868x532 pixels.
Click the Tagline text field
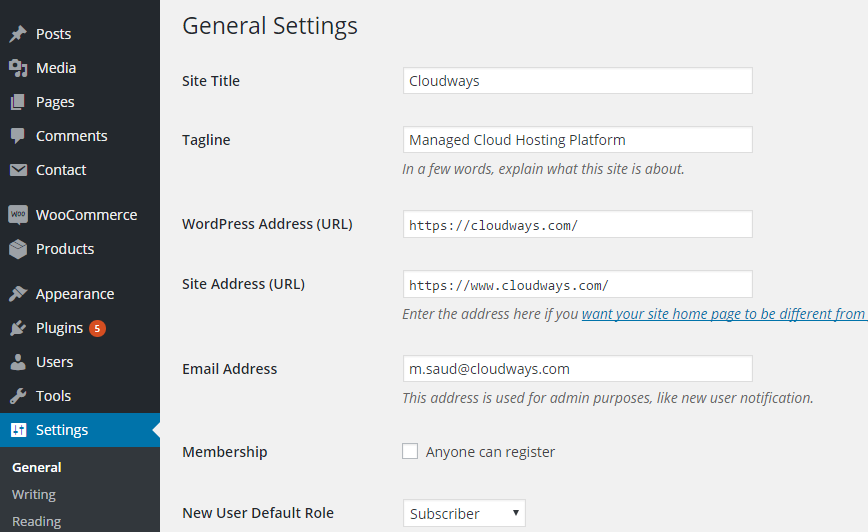coord(577,140)
